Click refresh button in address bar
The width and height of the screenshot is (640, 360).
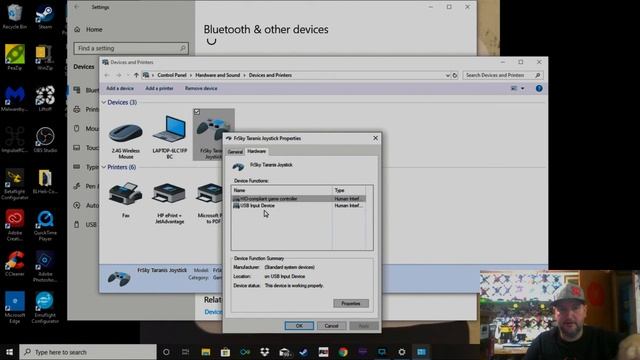(x=455, y=76)
